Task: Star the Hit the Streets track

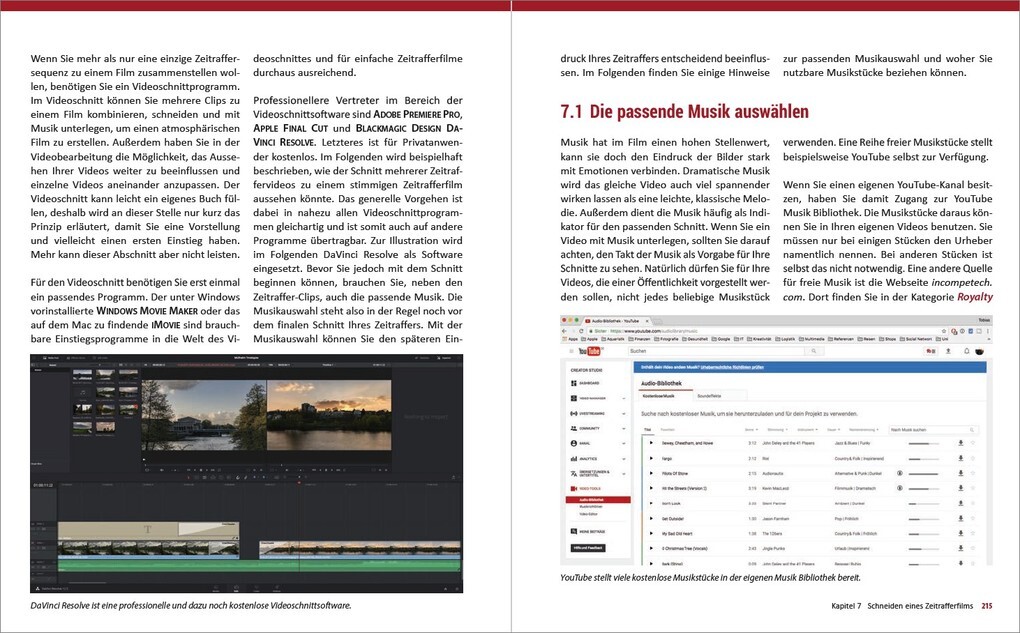Action: (973, 488)
